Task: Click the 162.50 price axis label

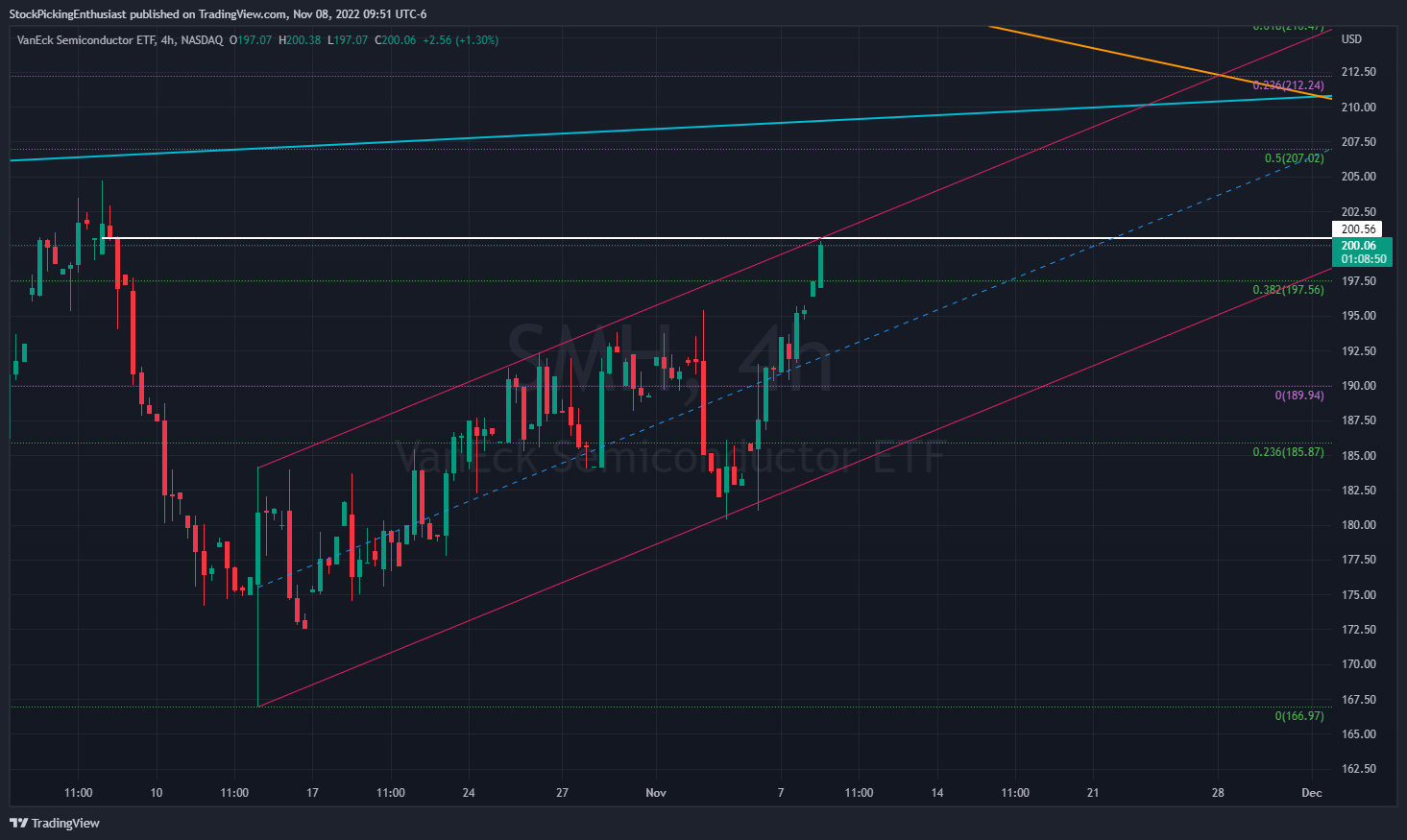Action: (1358, 769)
